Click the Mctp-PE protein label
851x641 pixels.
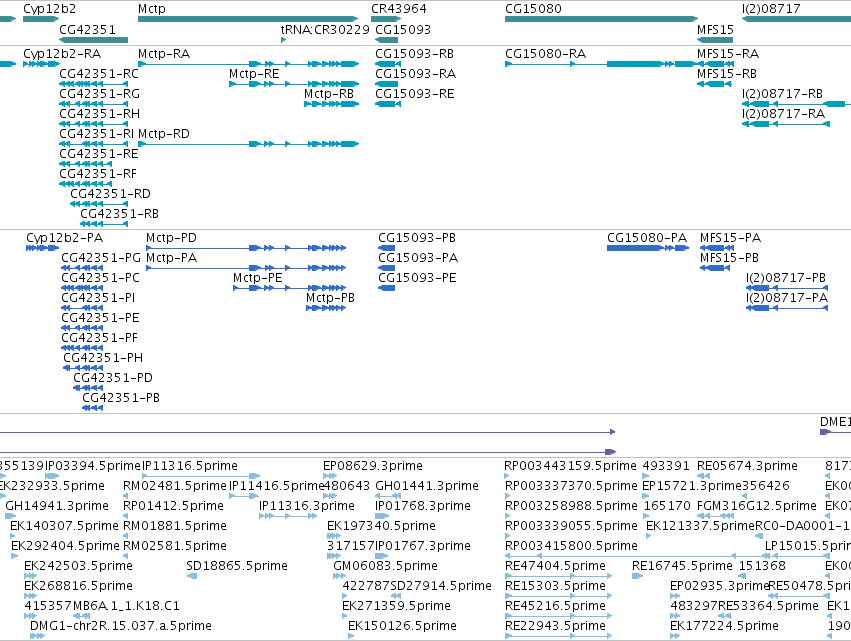click(x=257, y=278)
